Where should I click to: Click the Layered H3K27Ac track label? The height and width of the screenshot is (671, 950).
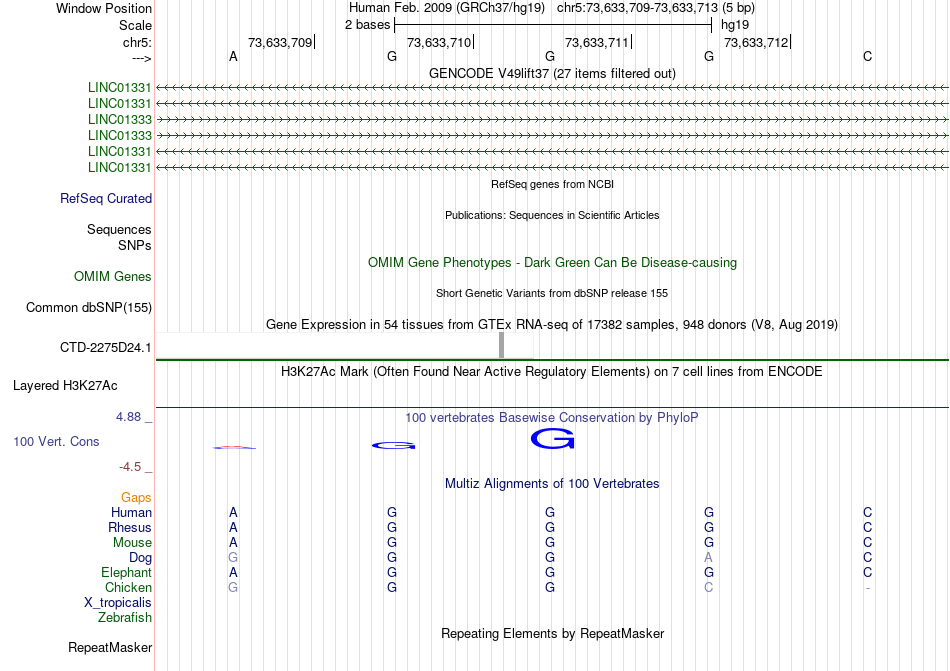(x=65, y=386)
